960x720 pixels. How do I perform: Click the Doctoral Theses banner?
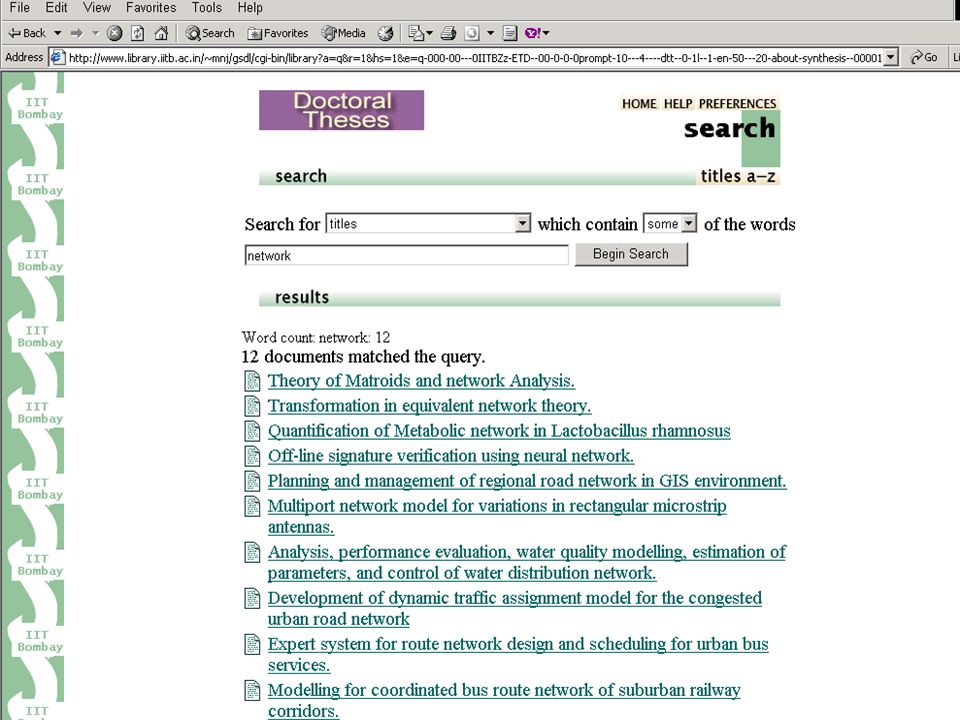(341, 110)
